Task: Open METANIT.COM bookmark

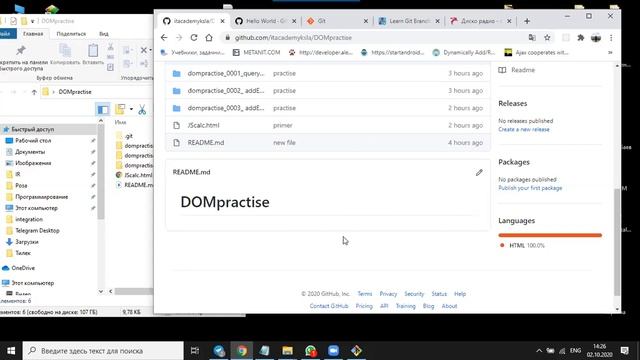Action: pyautogui.click(x=256, y=53)
